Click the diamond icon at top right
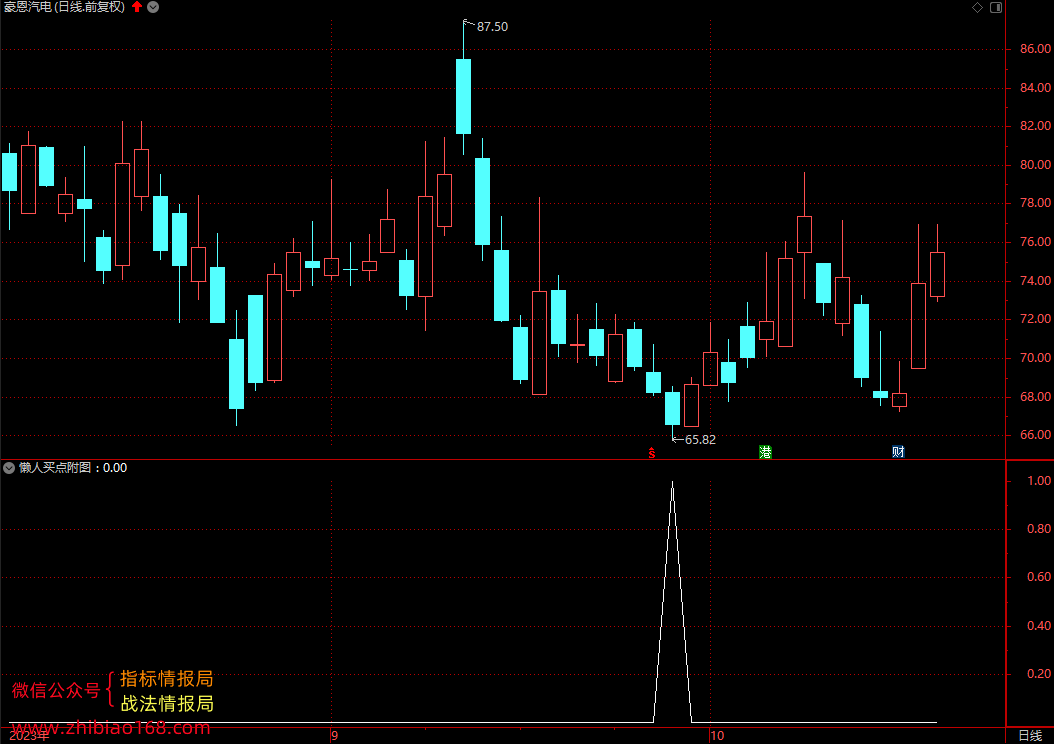 (977, 7)
